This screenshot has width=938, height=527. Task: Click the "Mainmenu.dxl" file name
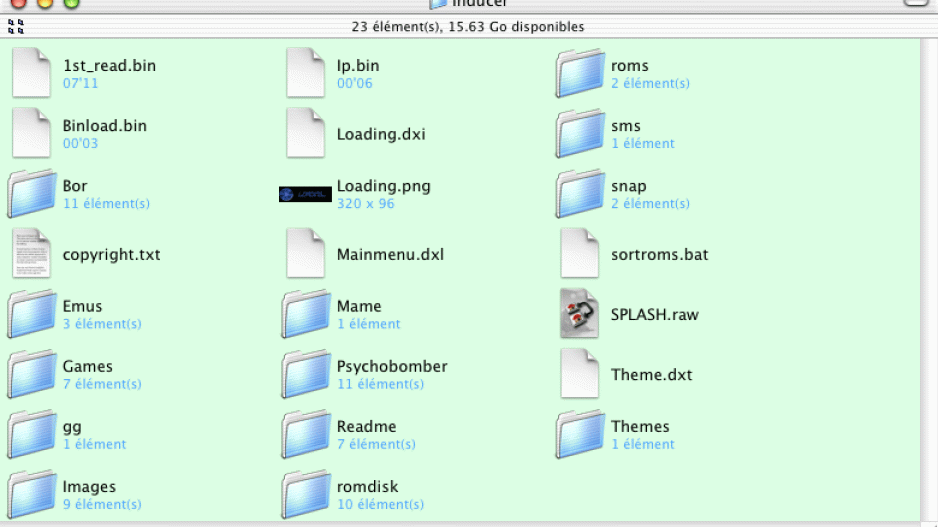click(x=390, y=254)
